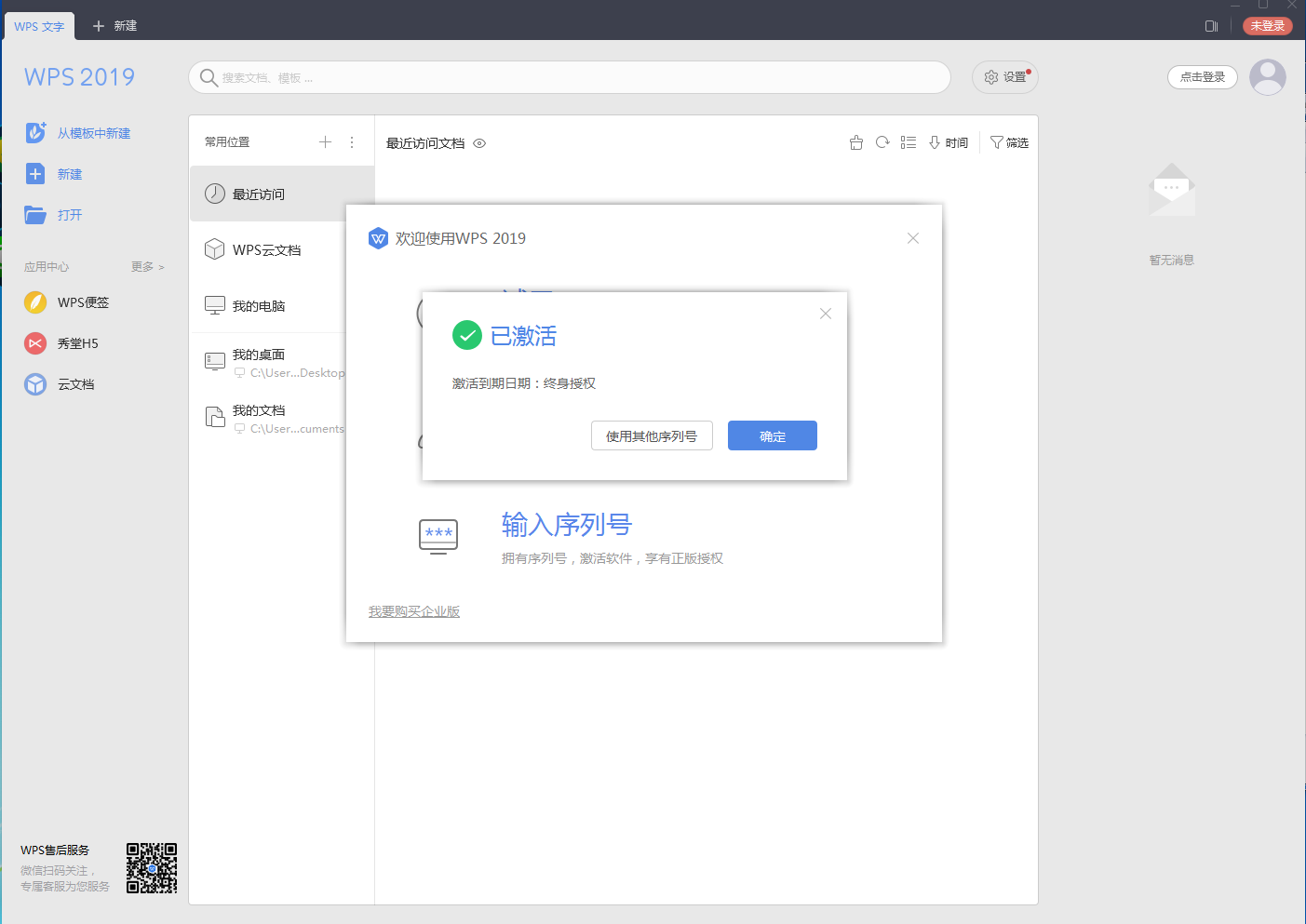This screenshot has height=924, width=1306.
Task: Click the 从模板中新建 template icon
Action: pos(35,132)
